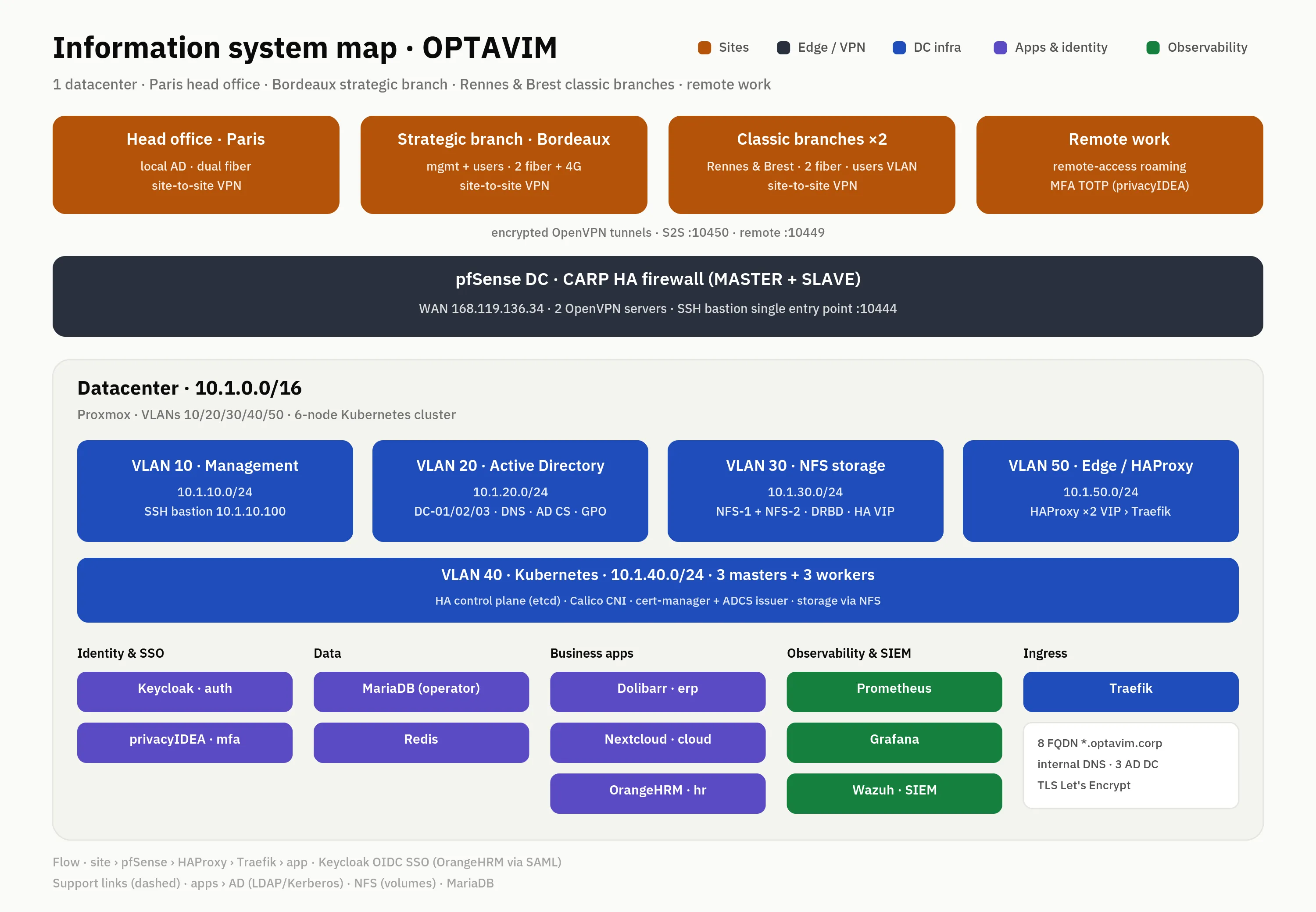Click the OrangeHRM · hr chip

tap(658, 793)
